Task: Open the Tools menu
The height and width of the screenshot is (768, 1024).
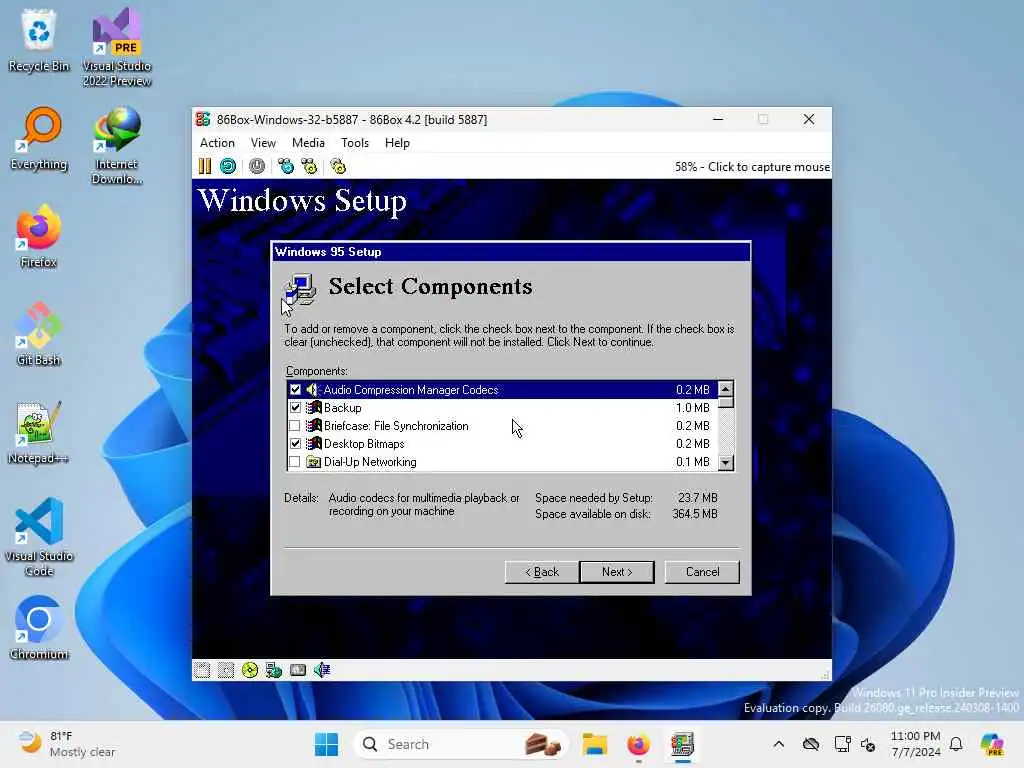Action: pyautogui.click(x=355, y=143)
